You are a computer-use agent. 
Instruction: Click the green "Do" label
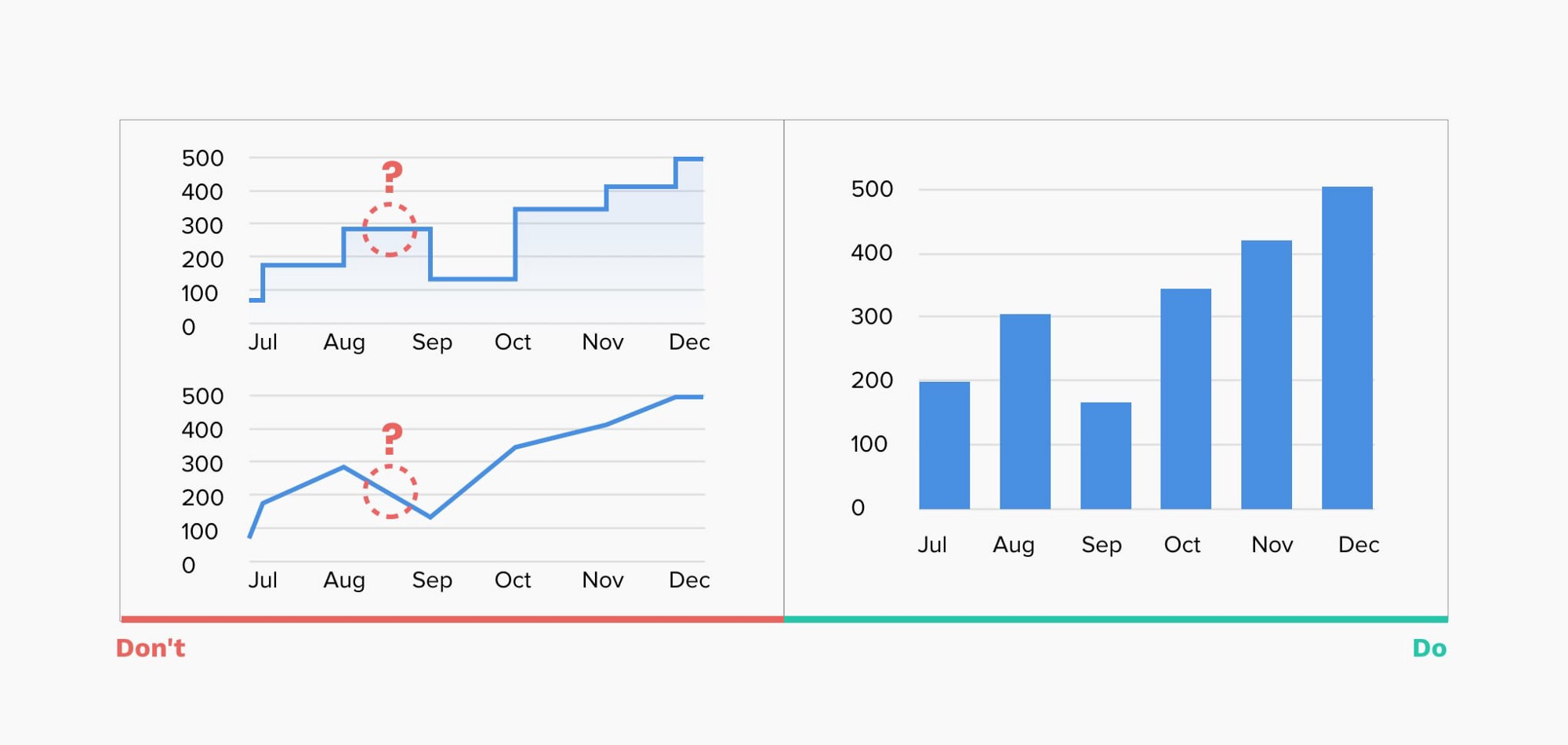click(x=1429, y=649)
